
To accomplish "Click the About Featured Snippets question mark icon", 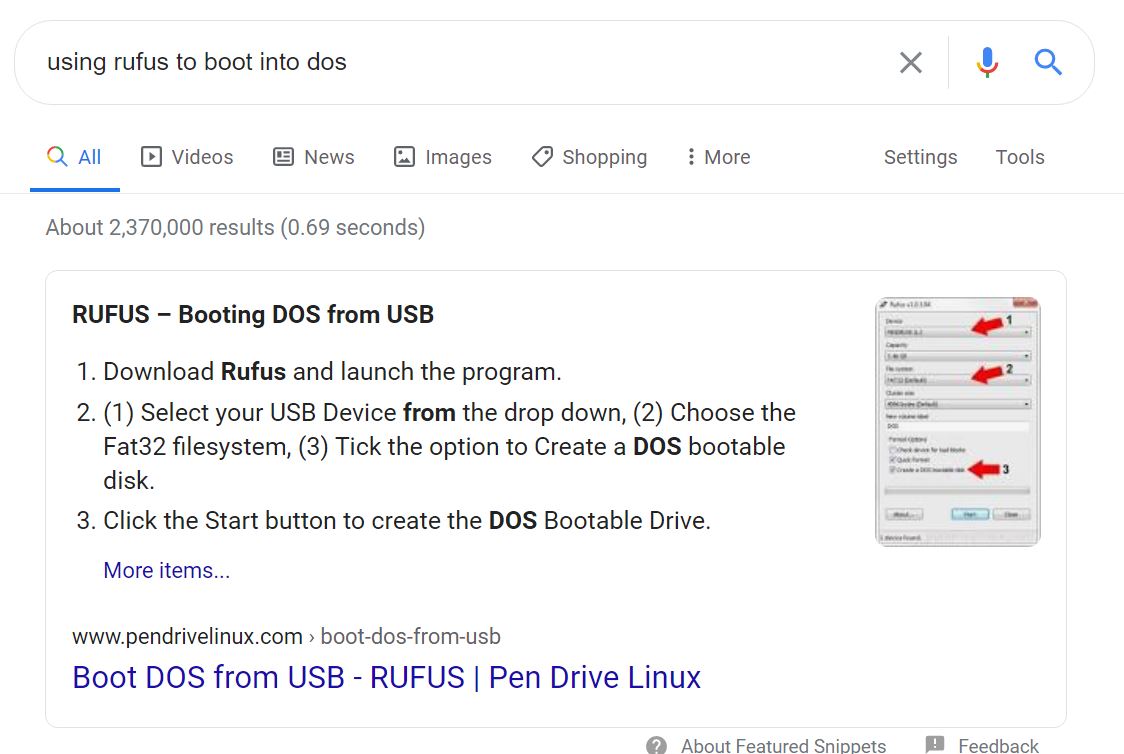I will 656,745.
